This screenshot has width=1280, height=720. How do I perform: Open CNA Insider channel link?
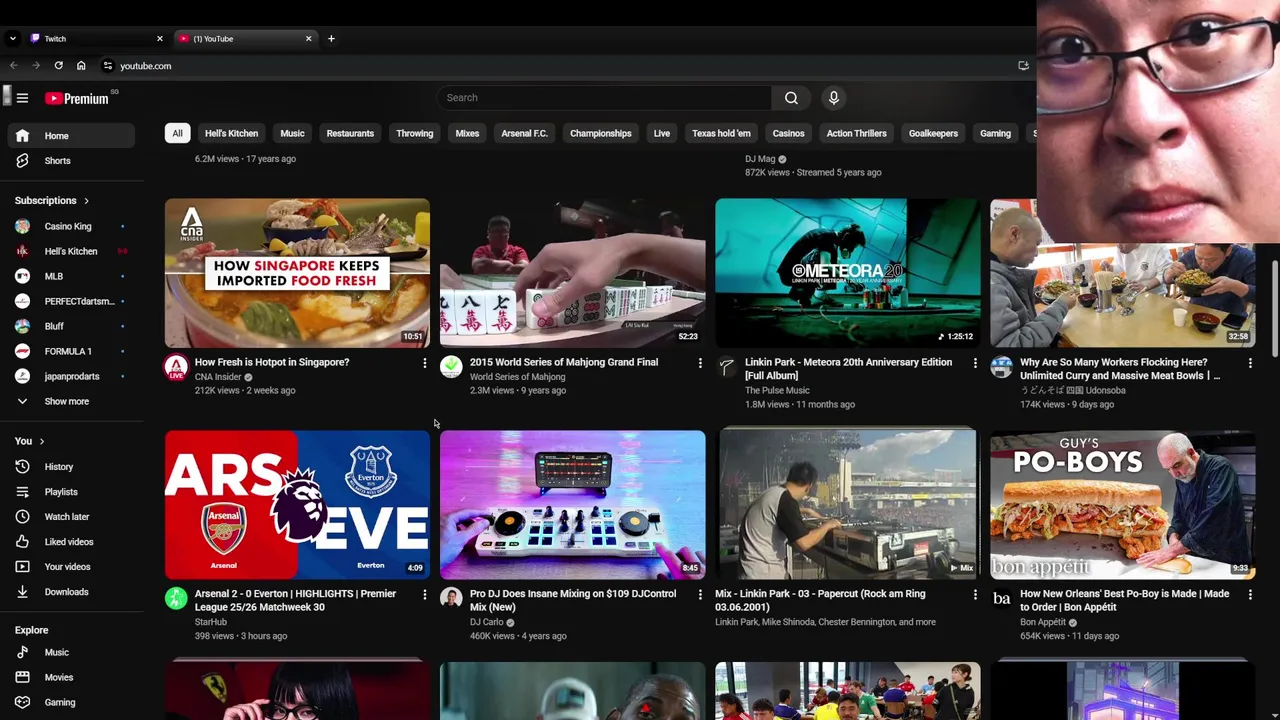pyautogui.click(x=218, y=377)
